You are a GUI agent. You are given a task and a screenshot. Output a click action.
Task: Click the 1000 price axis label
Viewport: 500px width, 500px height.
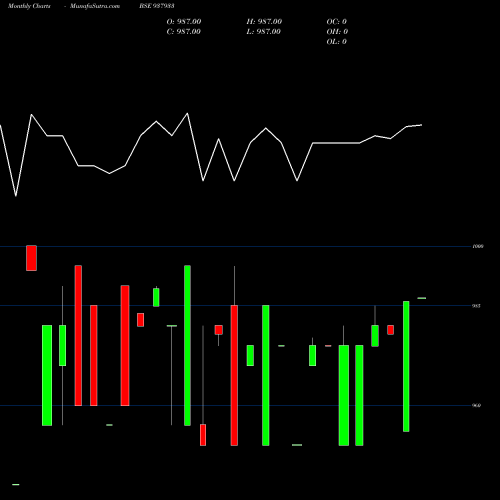pos(478,246)
